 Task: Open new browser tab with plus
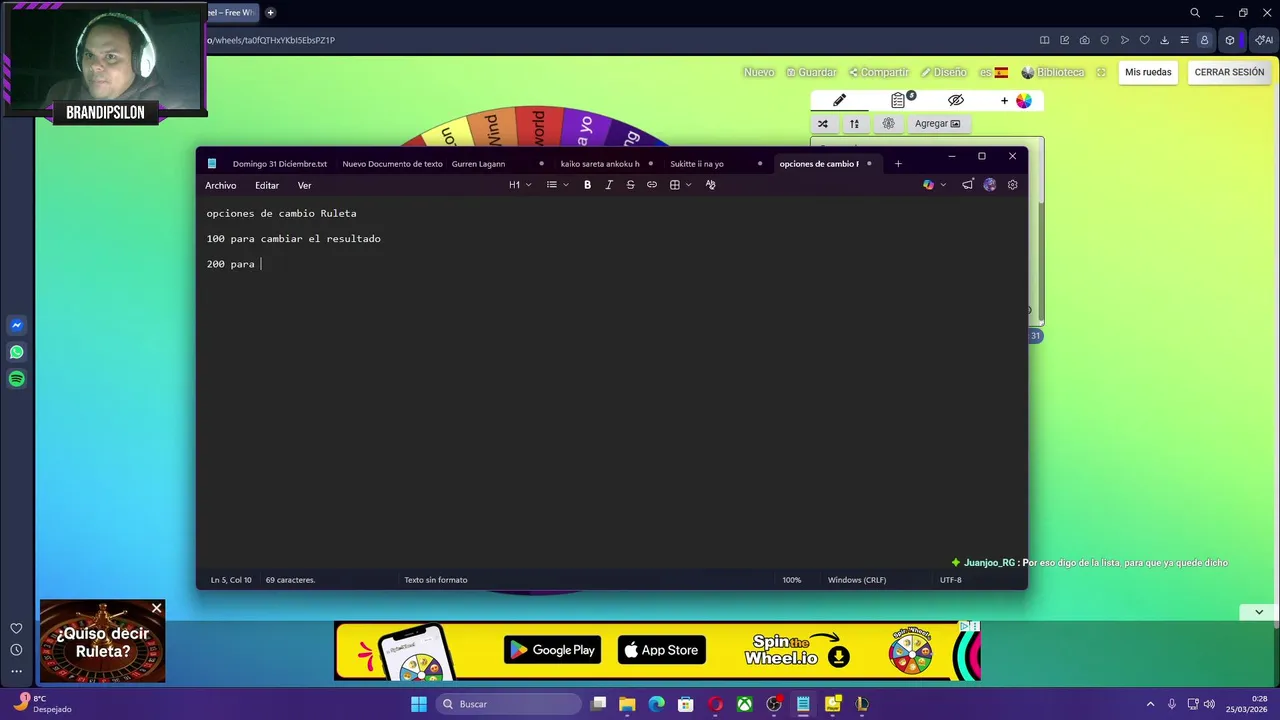pos(270,13)
